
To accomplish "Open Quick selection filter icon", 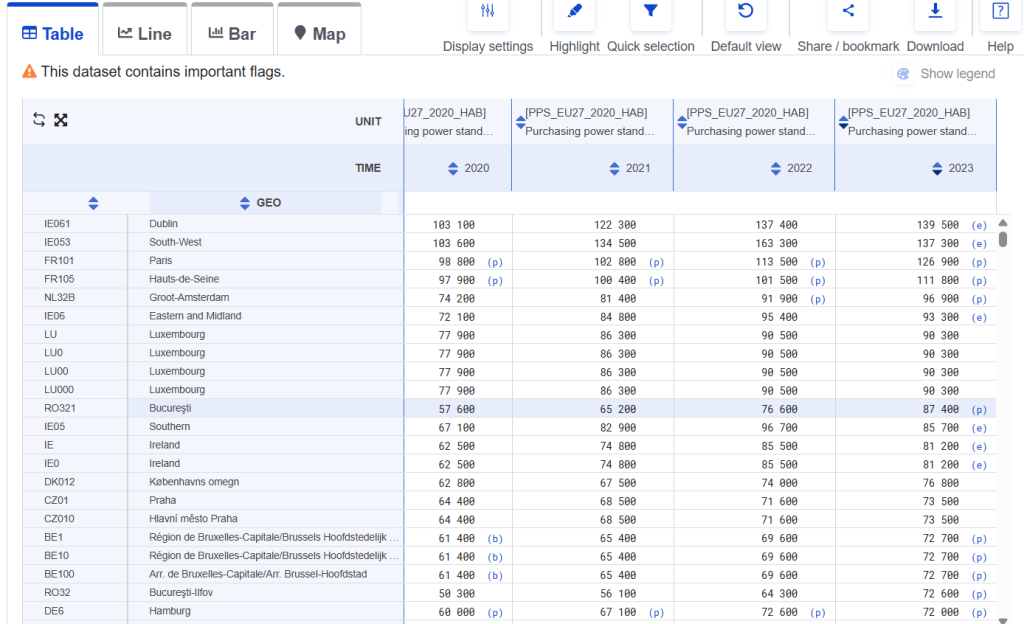I will (650, 12).
